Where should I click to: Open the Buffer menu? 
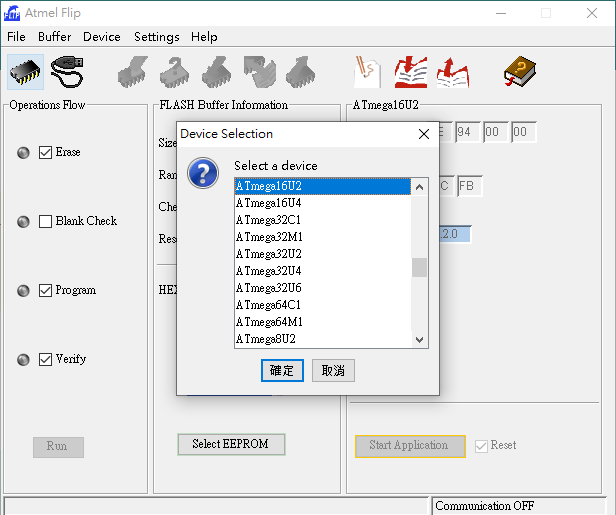coord(55,37)
